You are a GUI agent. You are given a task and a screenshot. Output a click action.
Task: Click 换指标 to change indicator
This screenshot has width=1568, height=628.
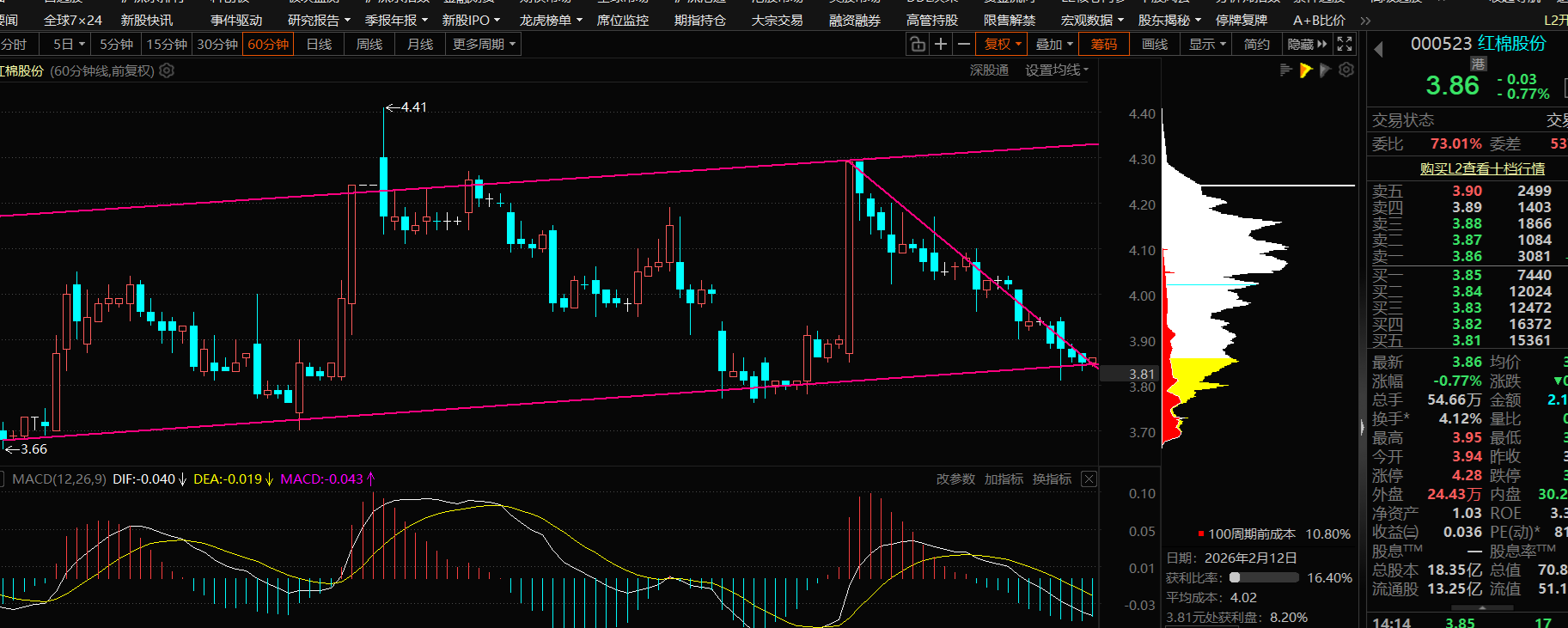[x=1052, y=479]
